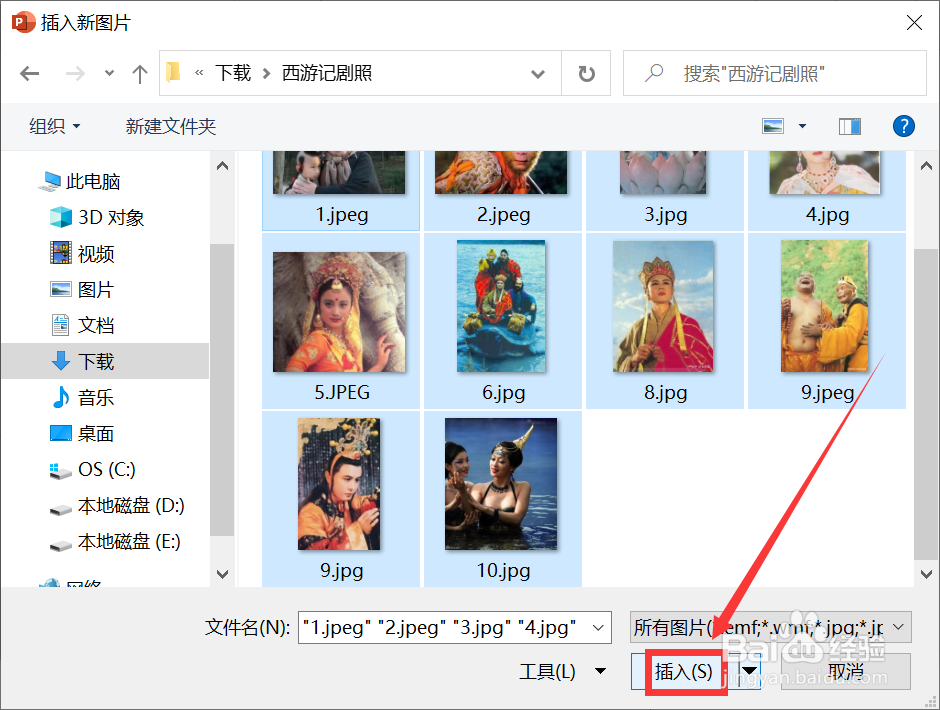Screen dimensions: 940x710
Task: Select the 4.jpg thumbnail
Action: [x=827, y=190]
